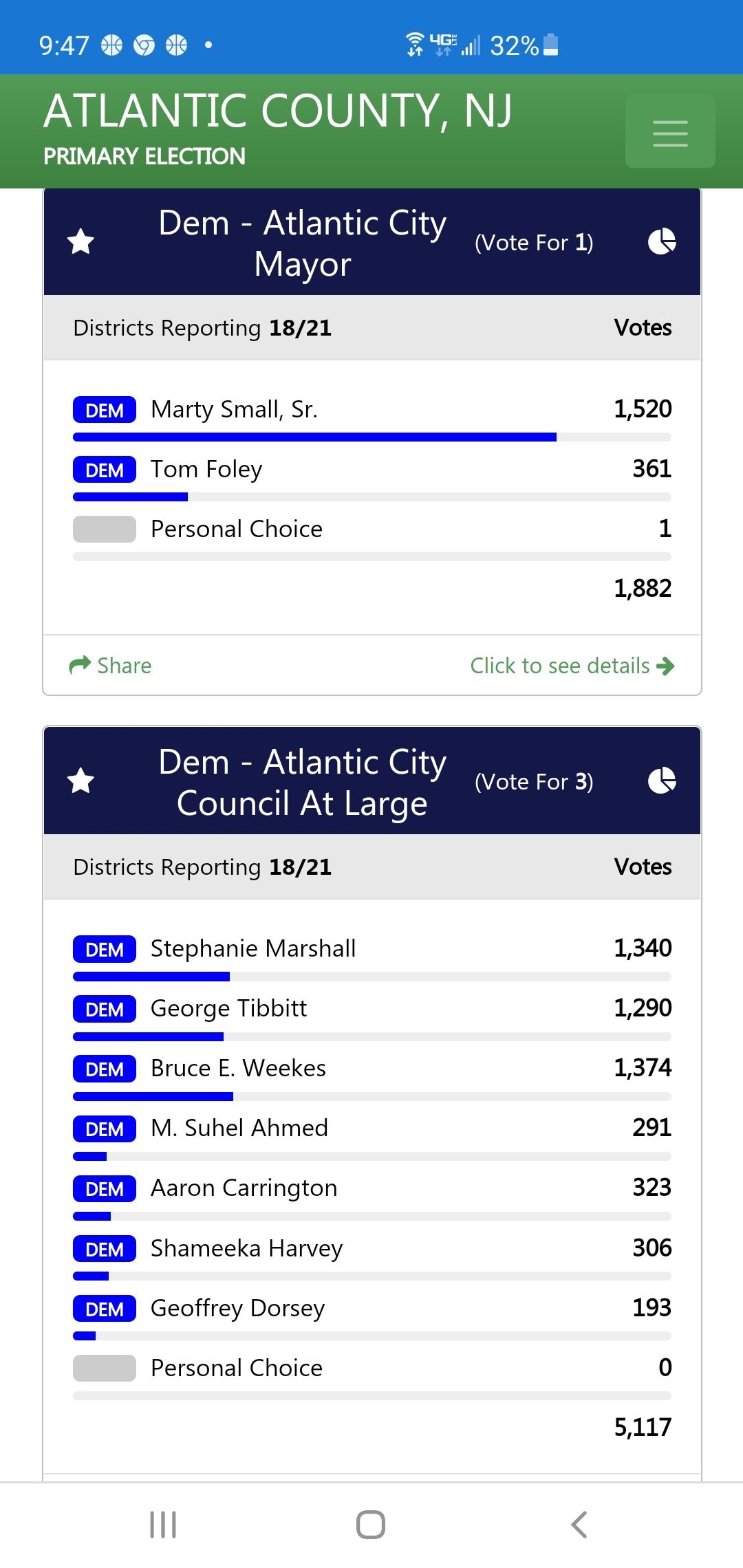Show pie chart for Council At Large
The height and width of the screenshot is (1568, 743).
[662, 781]
